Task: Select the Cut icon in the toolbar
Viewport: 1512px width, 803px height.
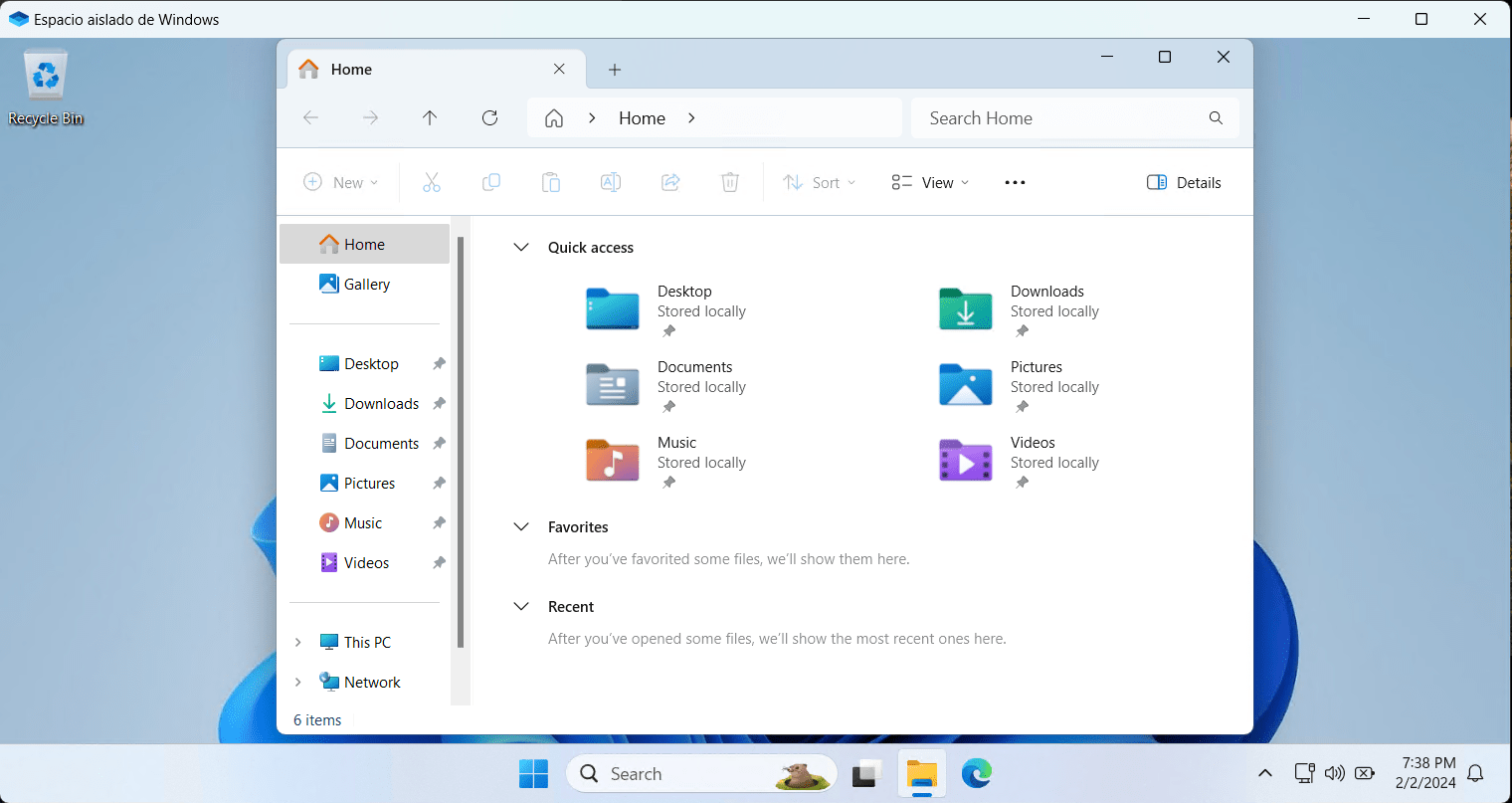Action: coord(431,182)
